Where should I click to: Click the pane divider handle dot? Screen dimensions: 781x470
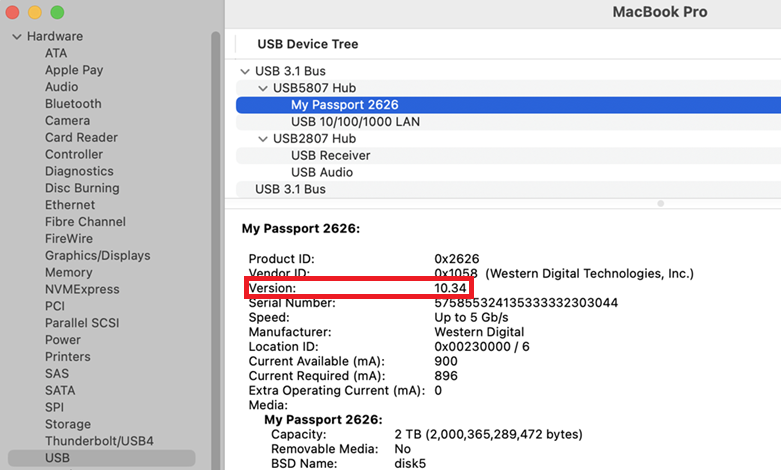[x=659, y=204]
